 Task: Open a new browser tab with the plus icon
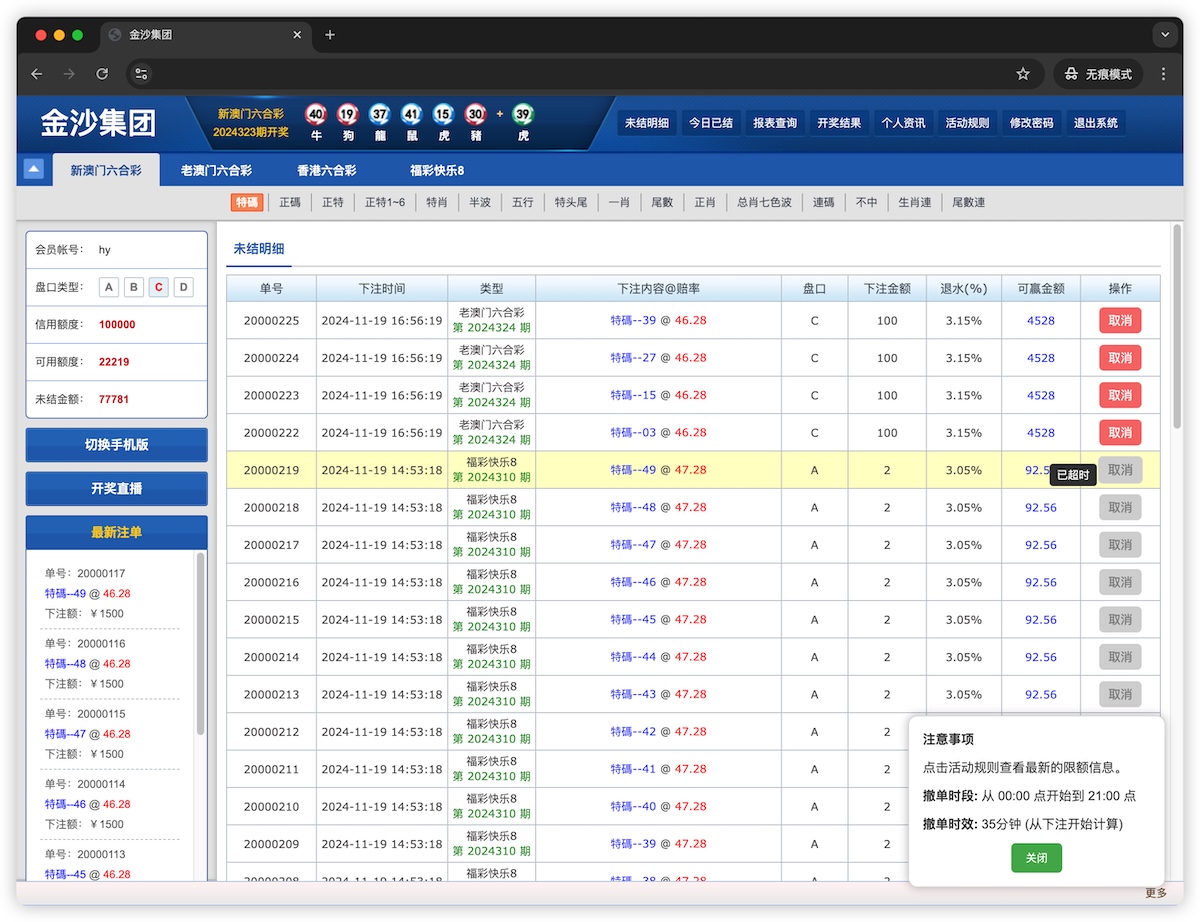(x=330, y=35)
